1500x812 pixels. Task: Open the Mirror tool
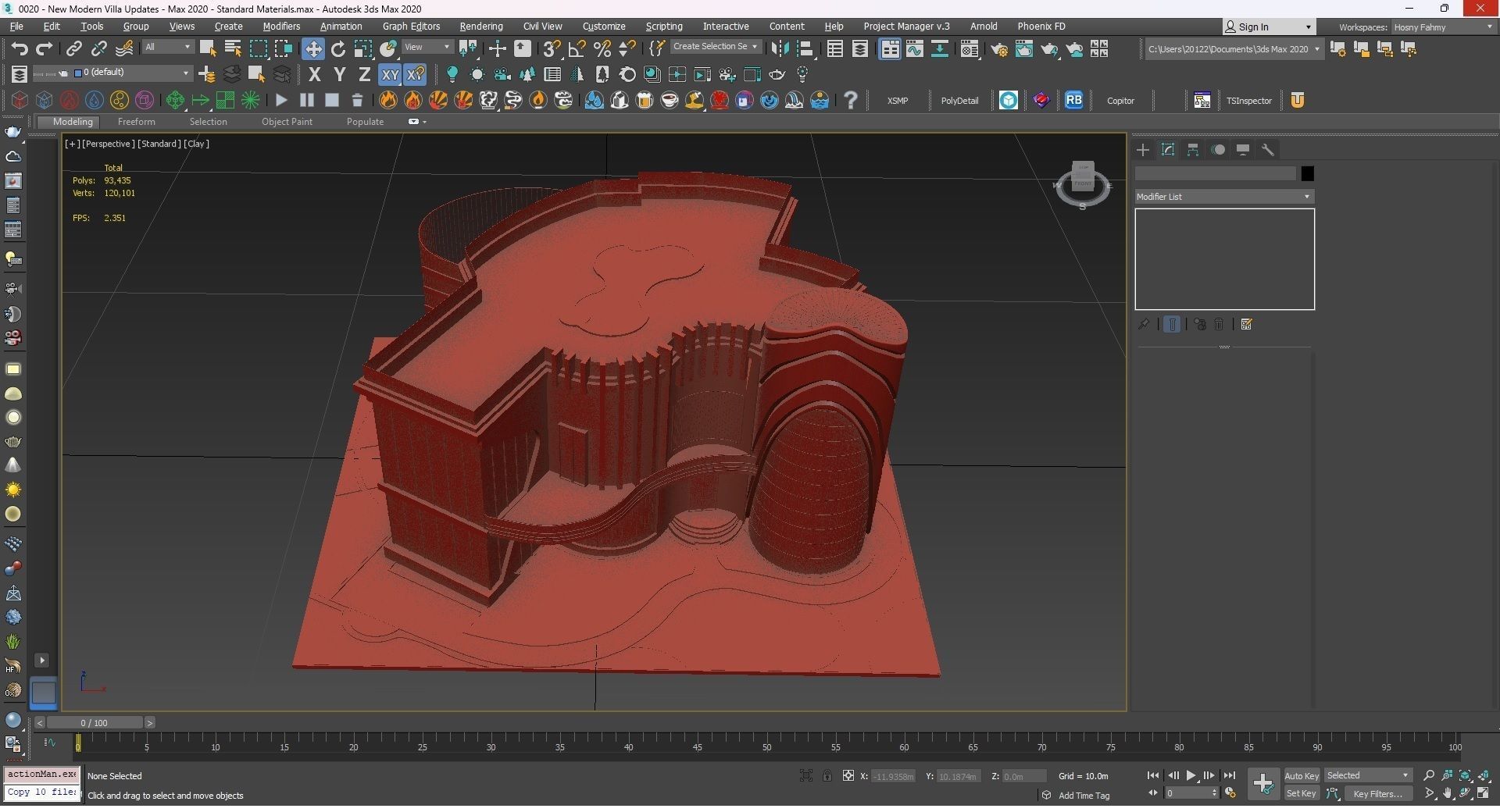780,49
